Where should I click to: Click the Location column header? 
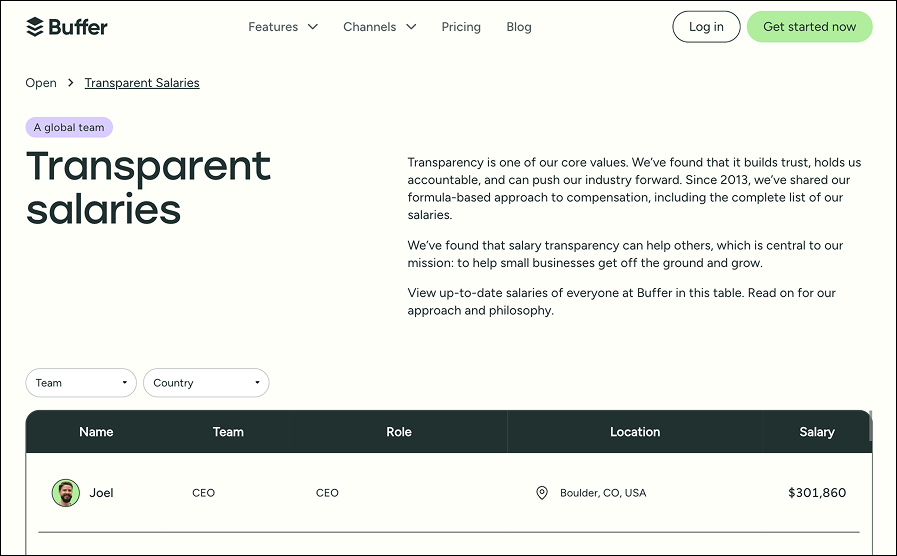point(635,432)
